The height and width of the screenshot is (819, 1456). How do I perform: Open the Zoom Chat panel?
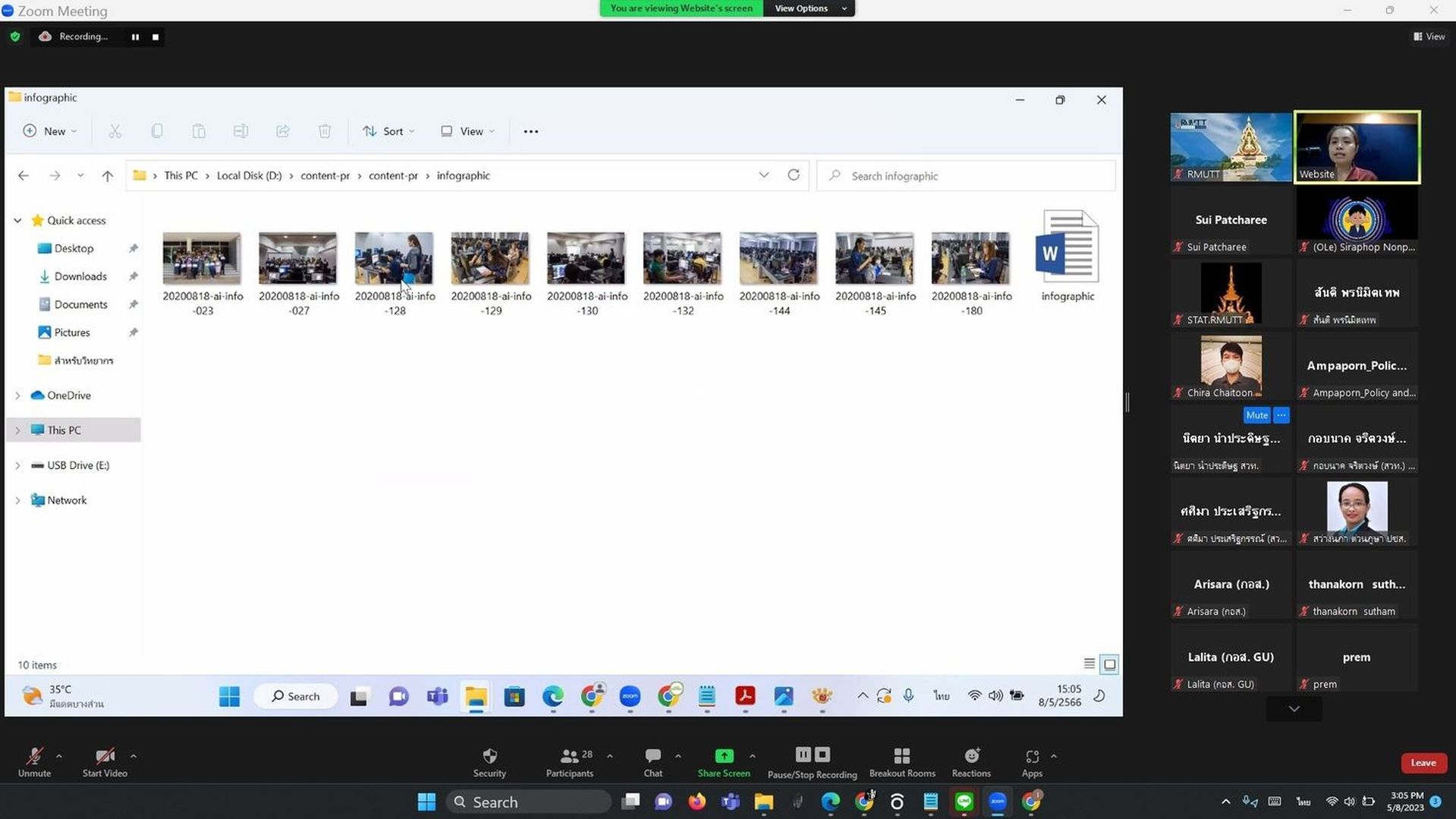click(653, 762)
